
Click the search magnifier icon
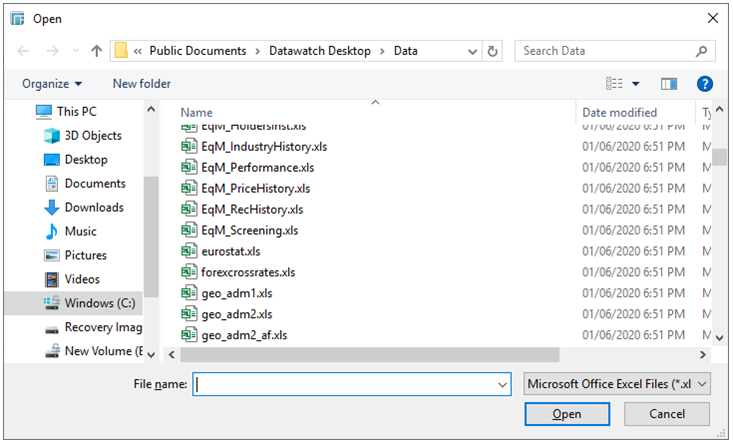tap(703, 51)
